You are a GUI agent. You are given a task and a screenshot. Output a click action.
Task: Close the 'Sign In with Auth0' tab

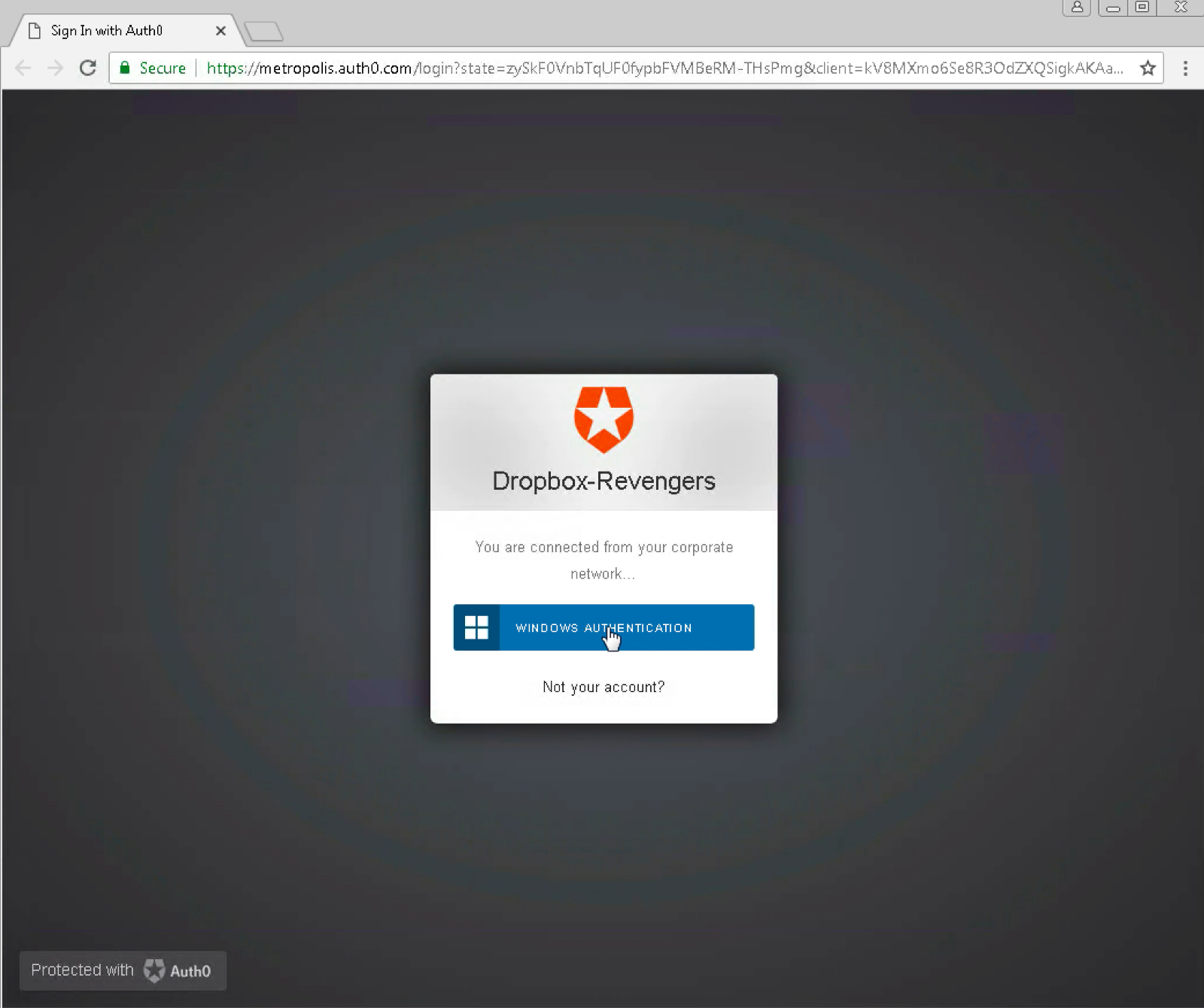click(220, 31)
